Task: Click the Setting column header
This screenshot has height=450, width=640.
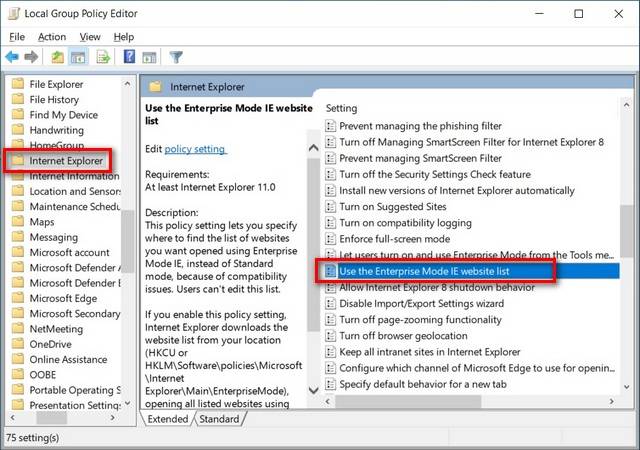Action: click(341, 108)
